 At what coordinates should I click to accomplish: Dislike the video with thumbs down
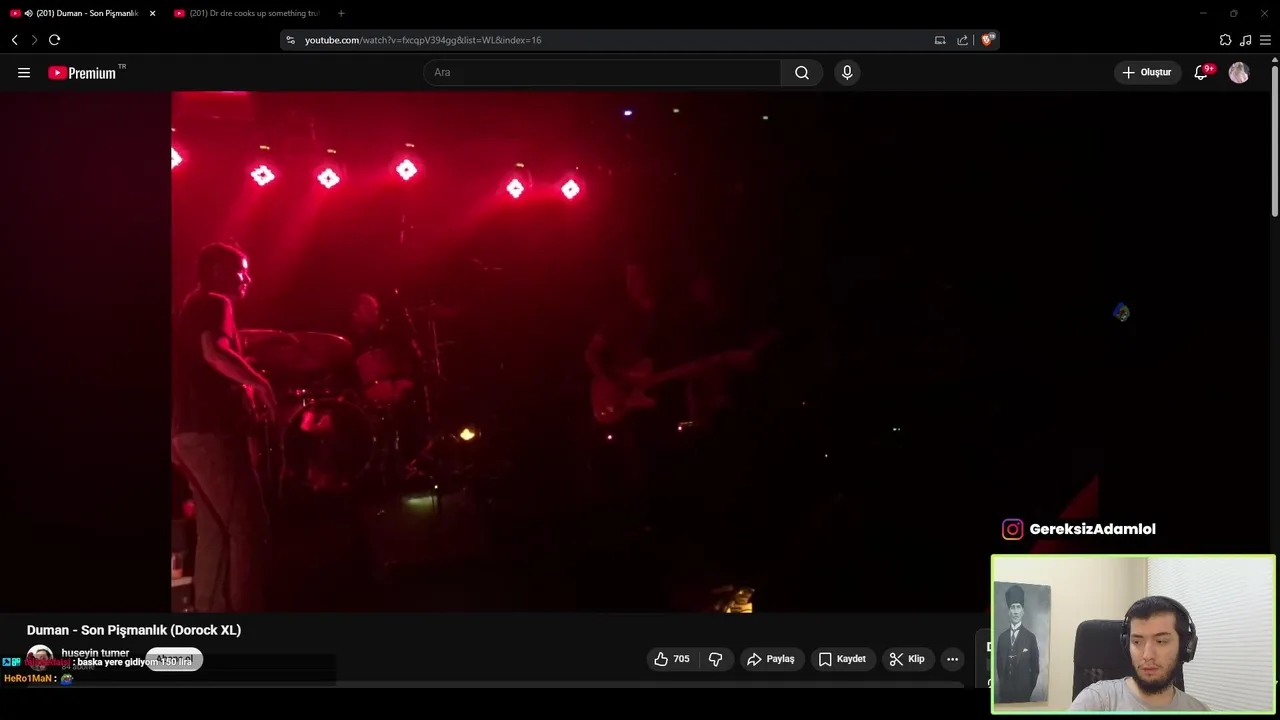(715, 659)
